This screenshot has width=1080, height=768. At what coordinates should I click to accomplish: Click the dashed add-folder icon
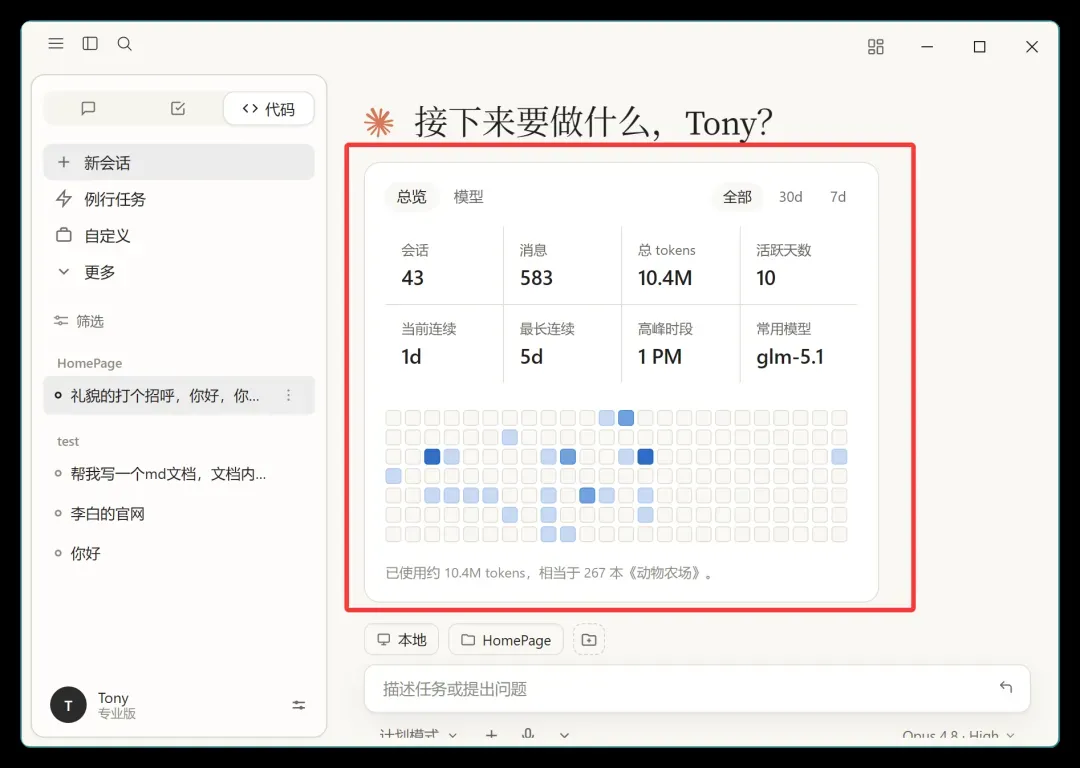coord(589,640)
